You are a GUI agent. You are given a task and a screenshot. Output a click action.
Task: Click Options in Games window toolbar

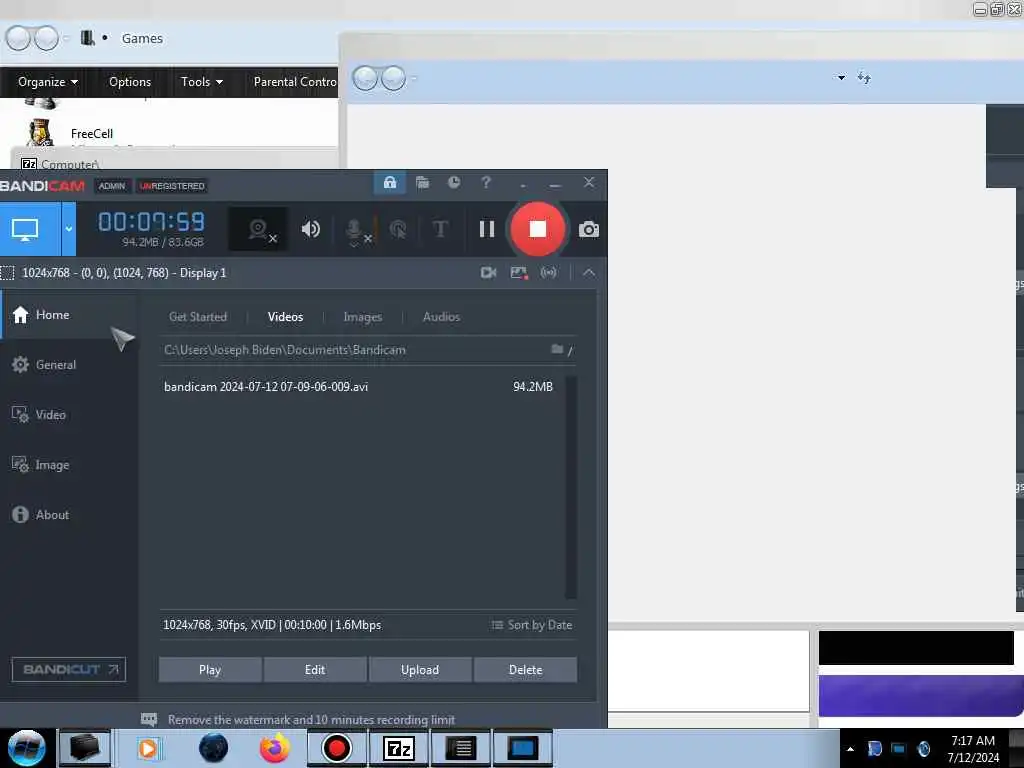click(130, 82)
